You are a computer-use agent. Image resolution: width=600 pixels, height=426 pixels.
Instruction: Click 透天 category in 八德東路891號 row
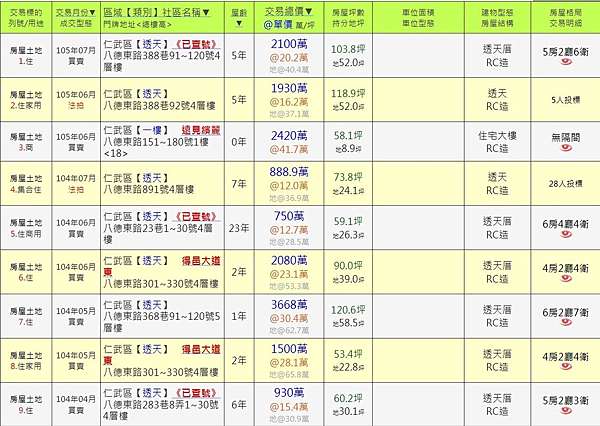point(152,178)
